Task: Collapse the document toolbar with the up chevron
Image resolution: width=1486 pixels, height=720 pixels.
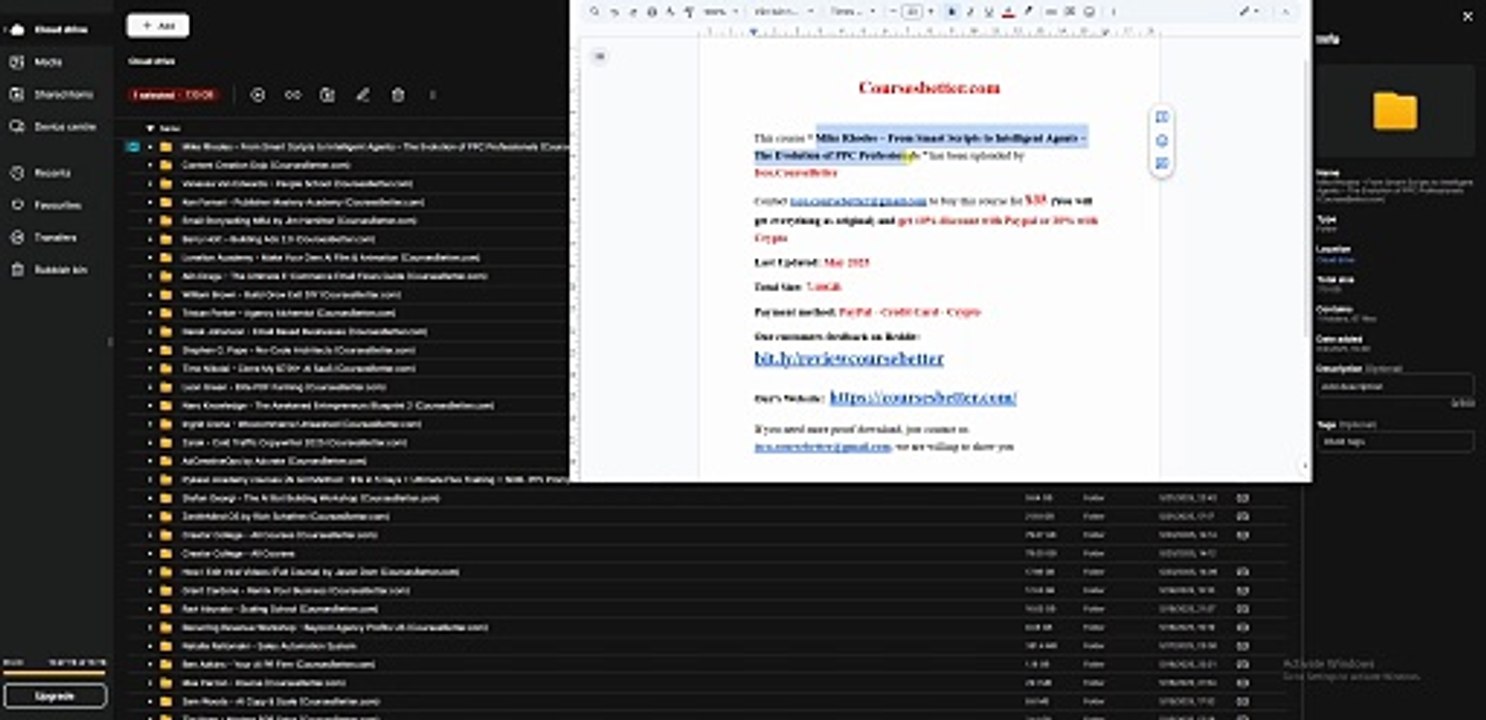Action: point(1285,12)
